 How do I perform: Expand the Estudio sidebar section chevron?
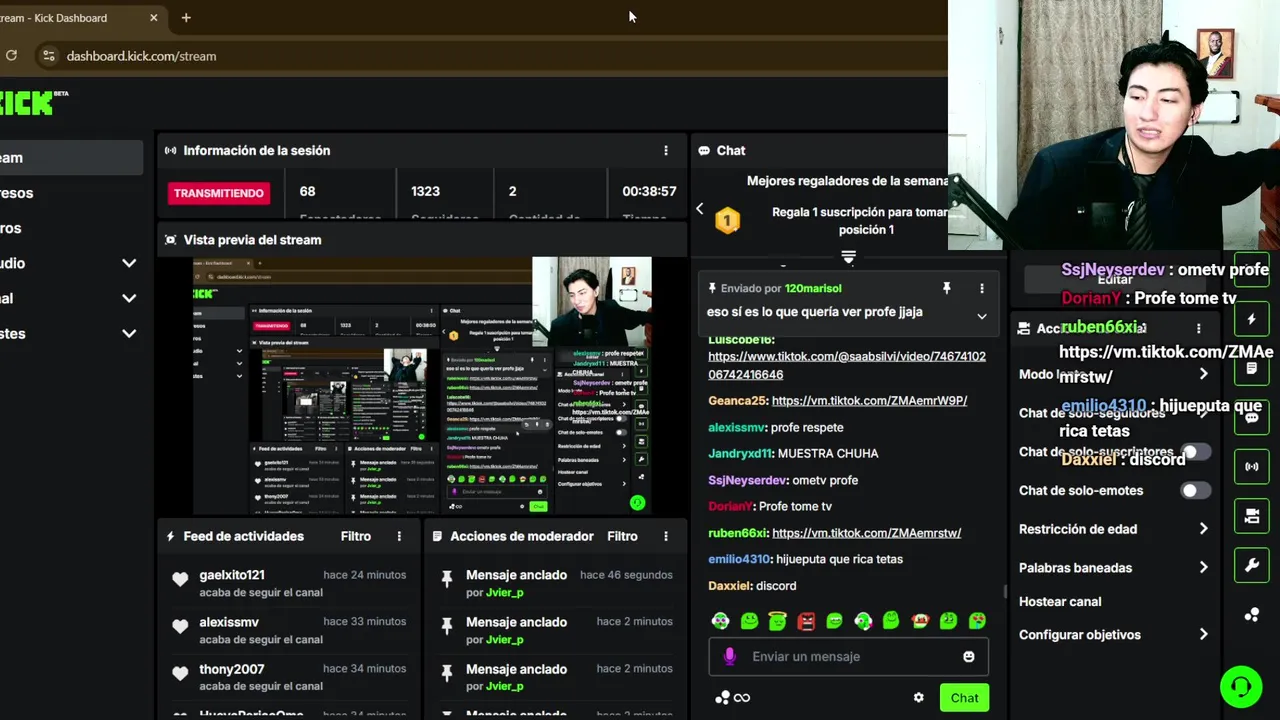coord(129,263)
